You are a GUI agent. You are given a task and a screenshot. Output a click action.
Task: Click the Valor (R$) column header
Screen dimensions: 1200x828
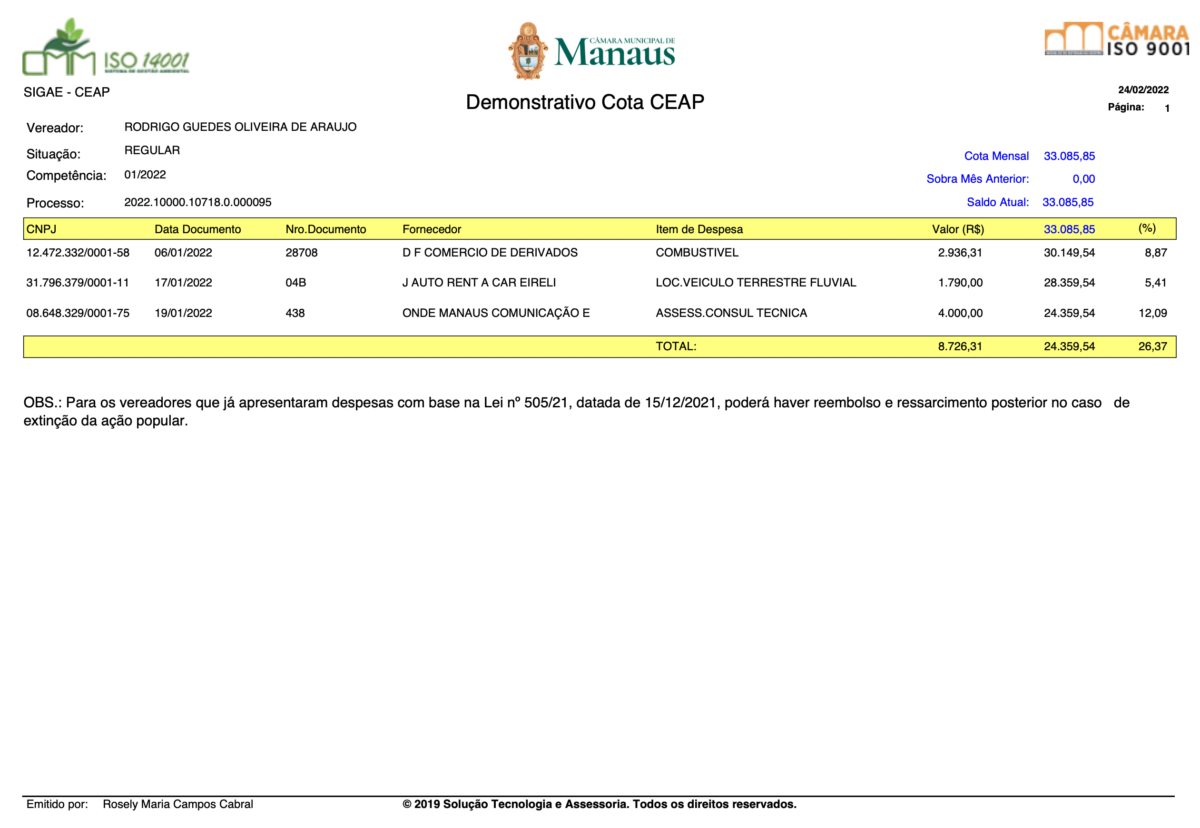click(958, 229)
